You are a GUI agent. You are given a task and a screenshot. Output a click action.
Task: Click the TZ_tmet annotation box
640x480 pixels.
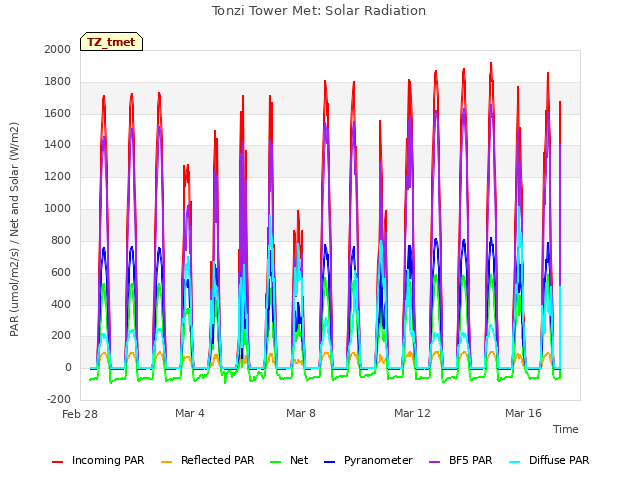click(x=111, y=42)
